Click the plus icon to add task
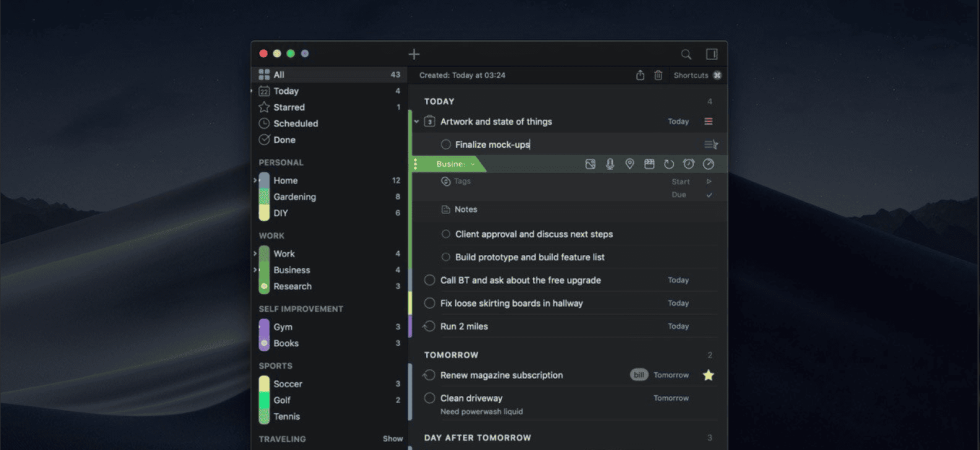980x450 pixels. point(414,54)
